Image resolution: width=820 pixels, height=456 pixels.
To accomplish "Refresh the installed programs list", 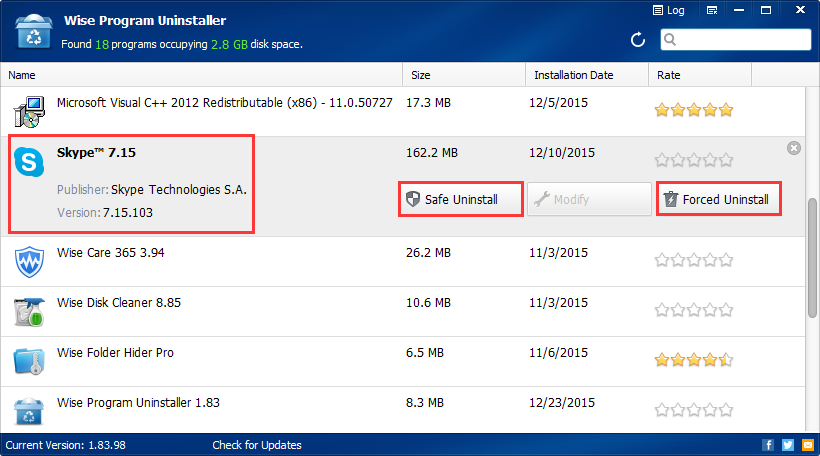I will coord(637,40).
